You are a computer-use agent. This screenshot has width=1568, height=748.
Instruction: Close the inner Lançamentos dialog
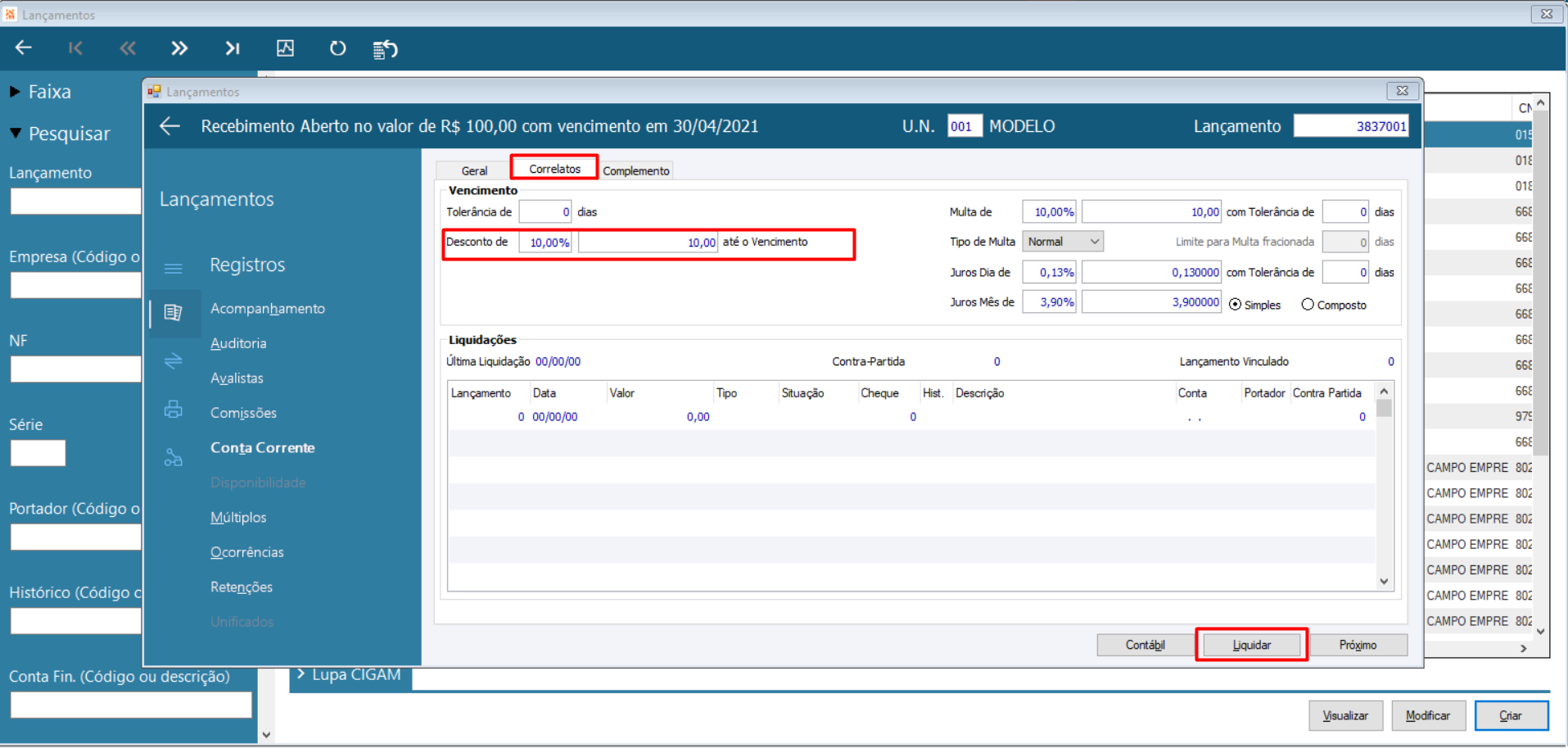[1402, 91]
